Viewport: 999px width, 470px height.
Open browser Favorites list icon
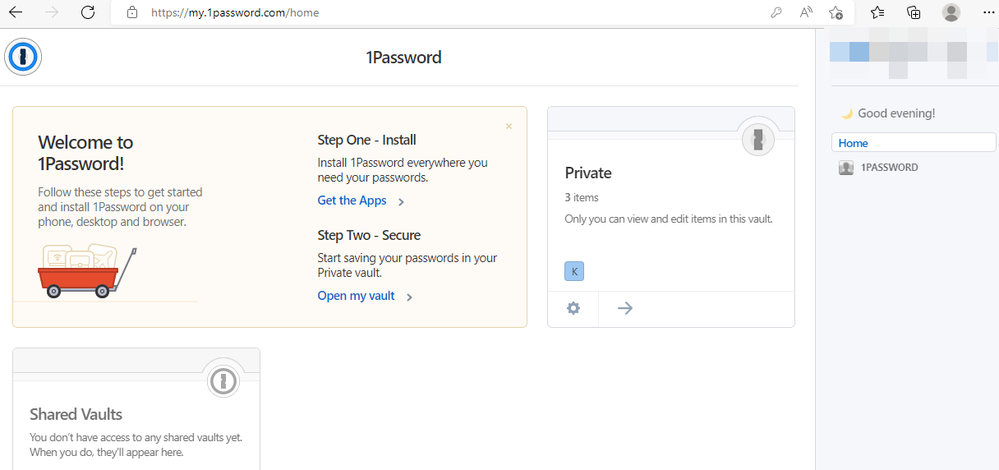tap(877, 13)
